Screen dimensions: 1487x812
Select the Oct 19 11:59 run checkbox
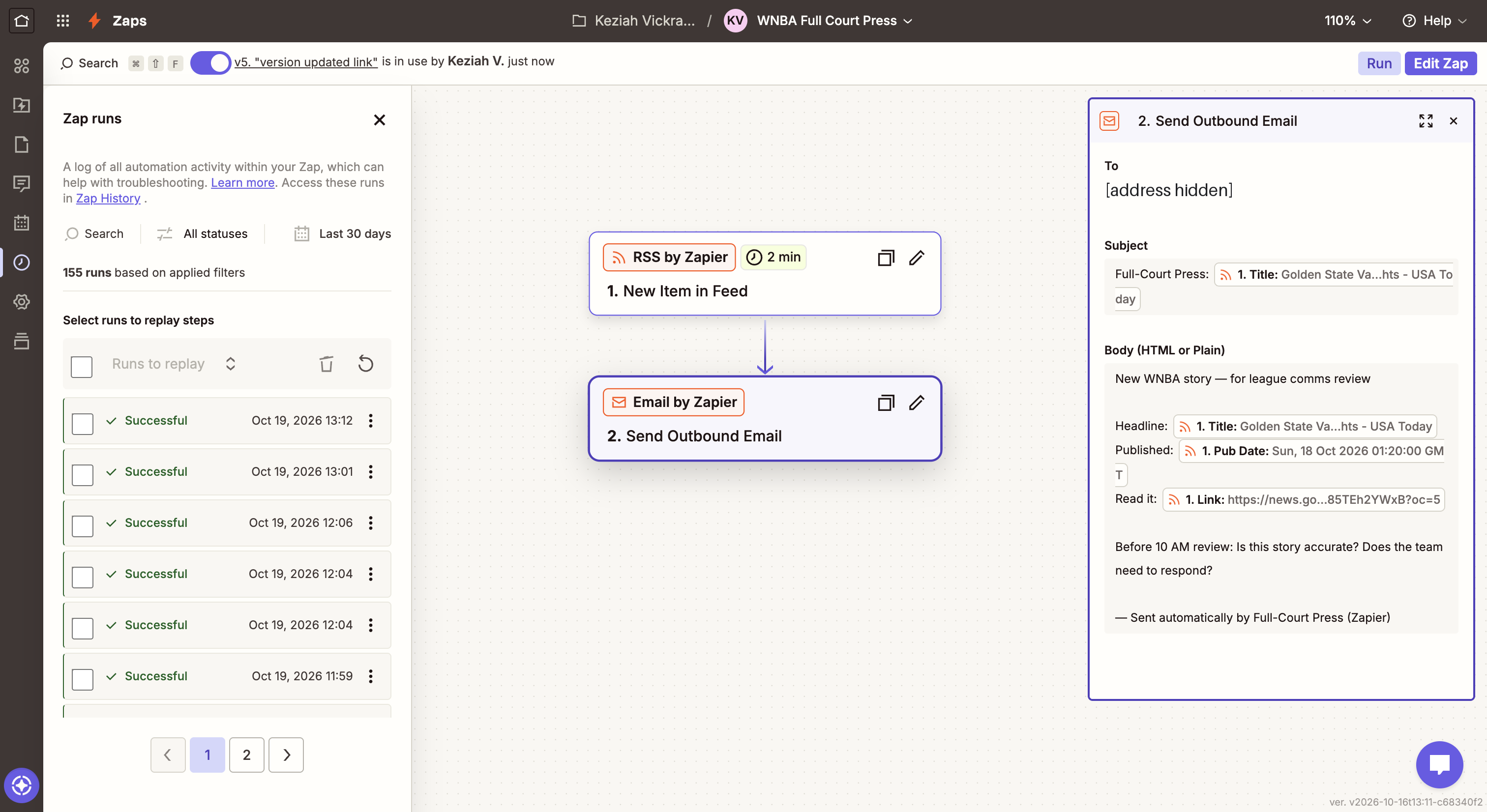click(83, 679)
